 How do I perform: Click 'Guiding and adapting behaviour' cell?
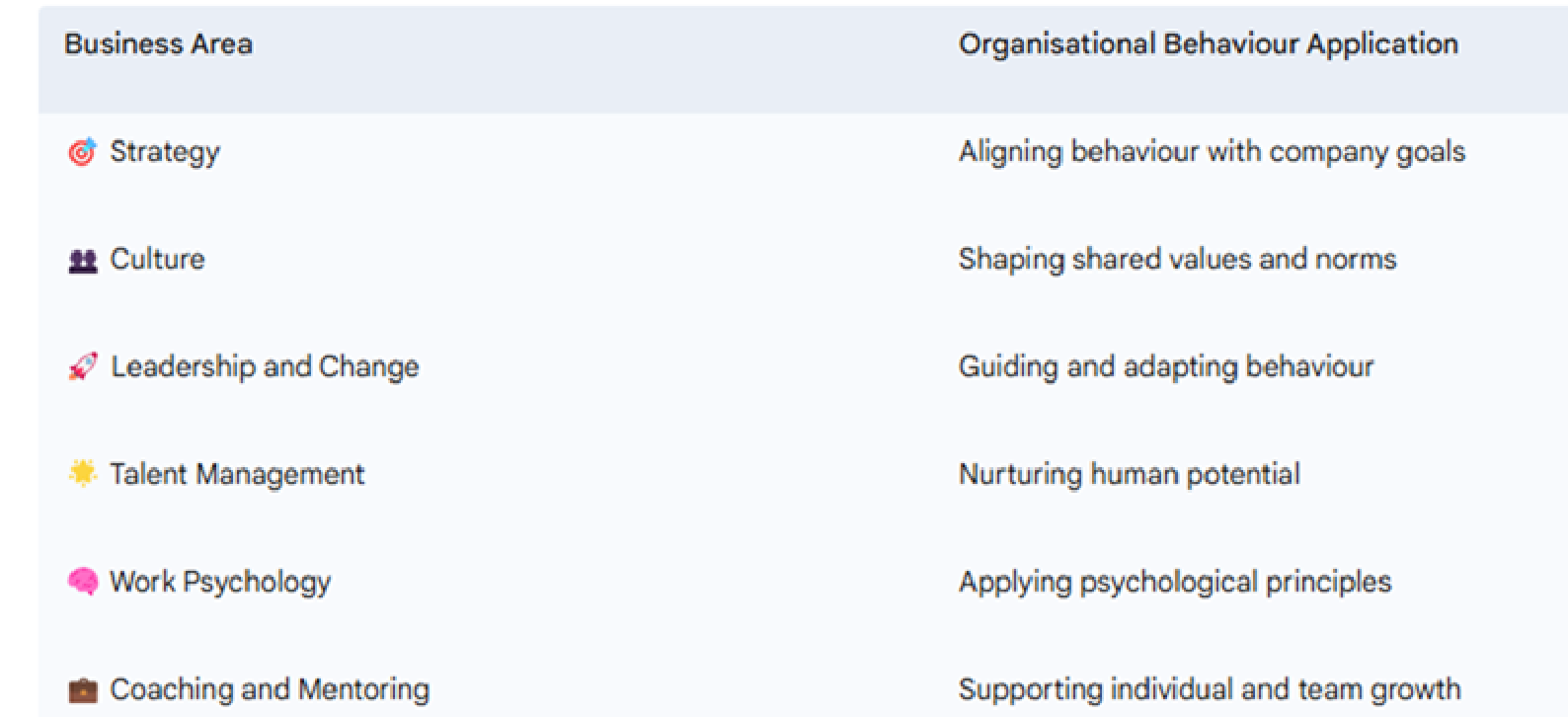tap(1166, 366)
